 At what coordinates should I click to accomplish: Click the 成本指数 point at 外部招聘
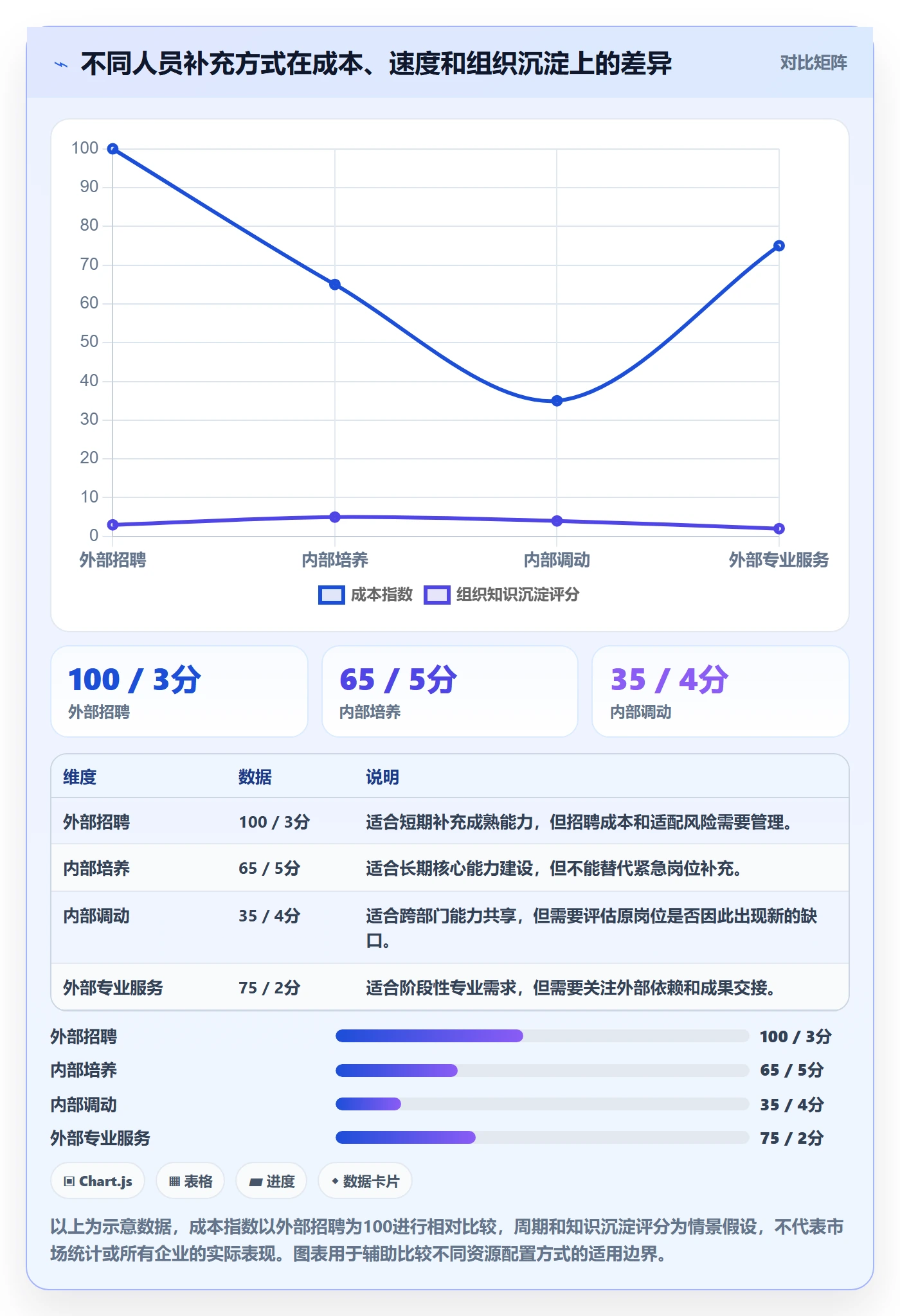tap(113, 149)
